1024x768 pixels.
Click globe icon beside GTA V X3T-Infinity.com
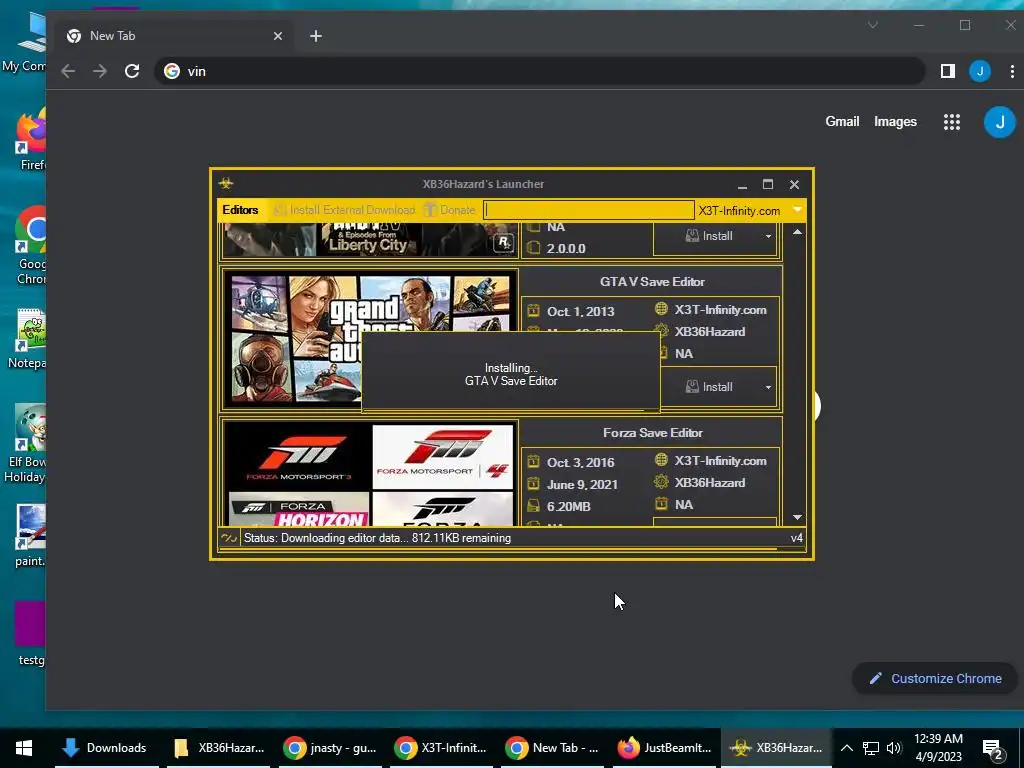[x=662, y=309]
